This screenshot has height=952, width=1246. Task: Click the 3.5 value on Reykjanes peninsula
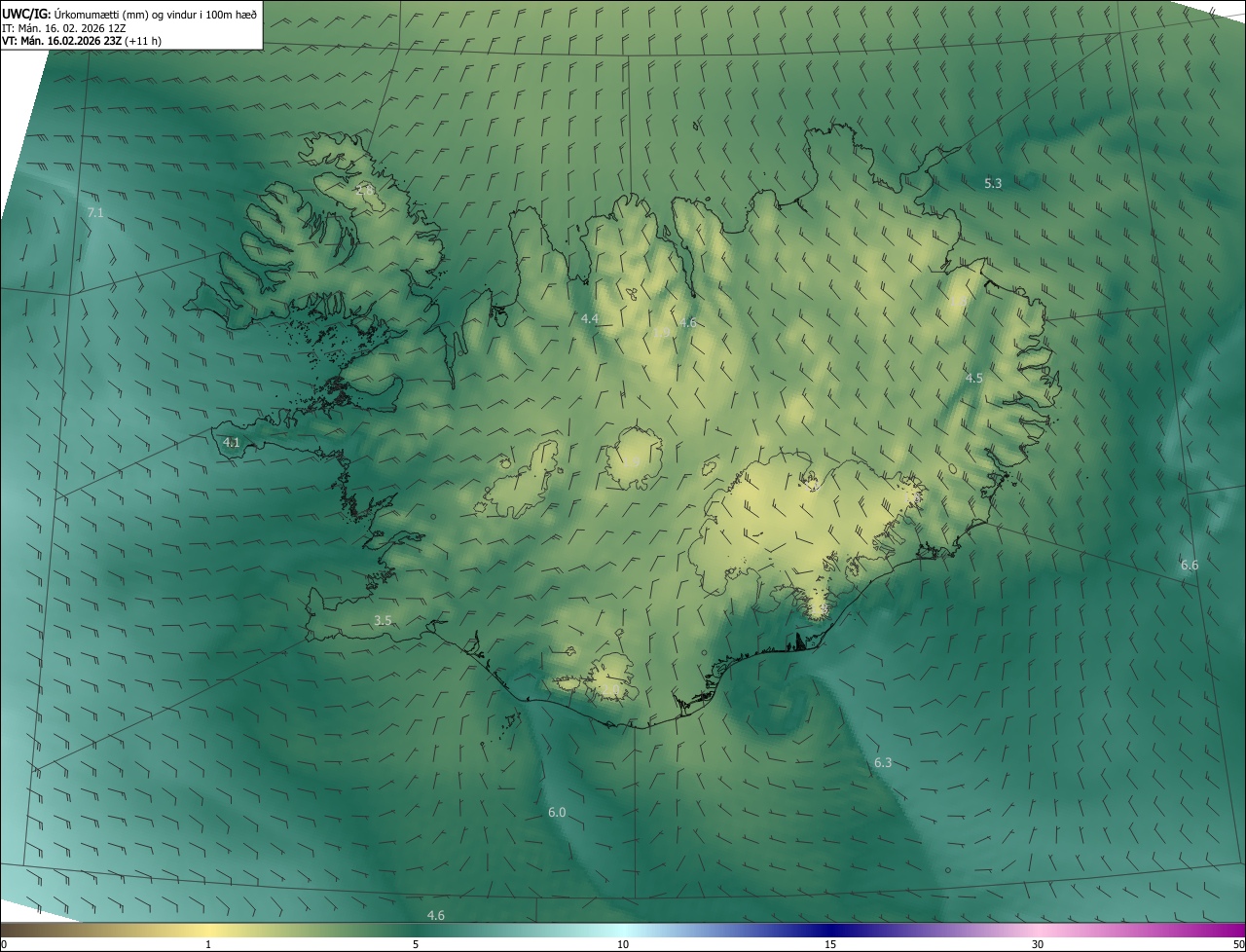pos(383,620)
